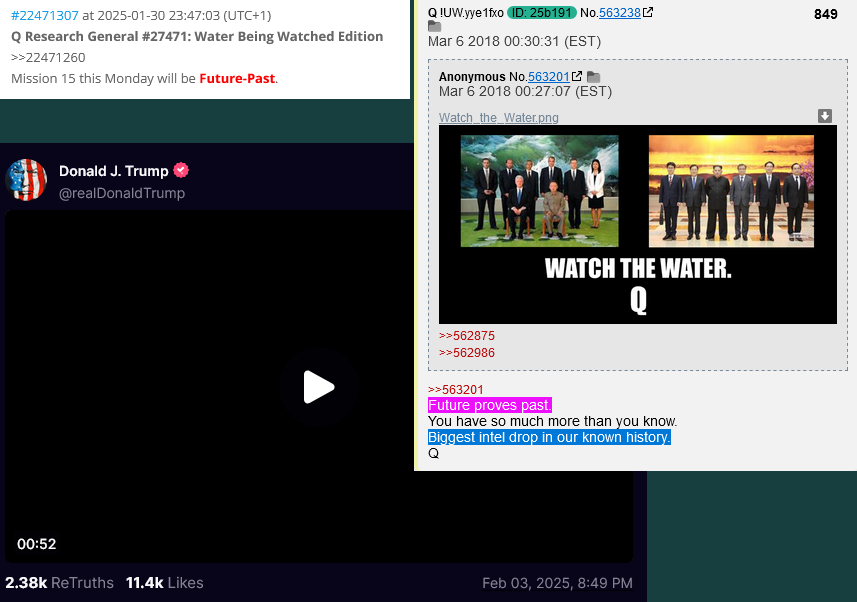Click folder icon under Q tripcode
Screen dimensions: 857x602
(435, 26)
